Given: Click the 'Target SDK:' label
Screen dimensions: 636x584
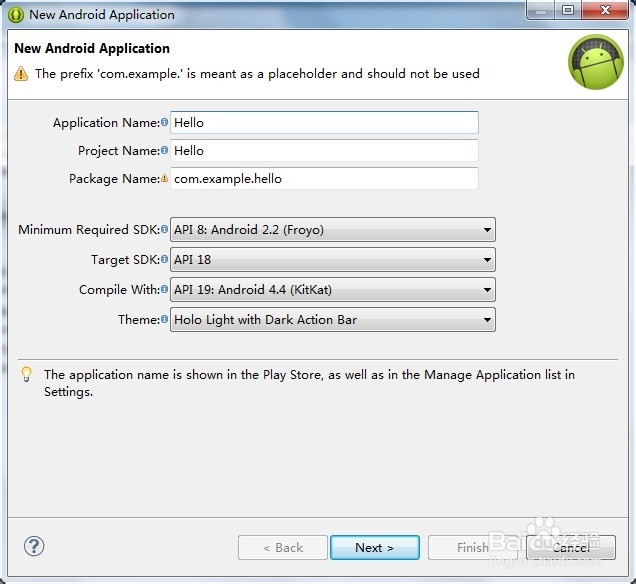Looking at the screenshot, I should click(126, 260).
